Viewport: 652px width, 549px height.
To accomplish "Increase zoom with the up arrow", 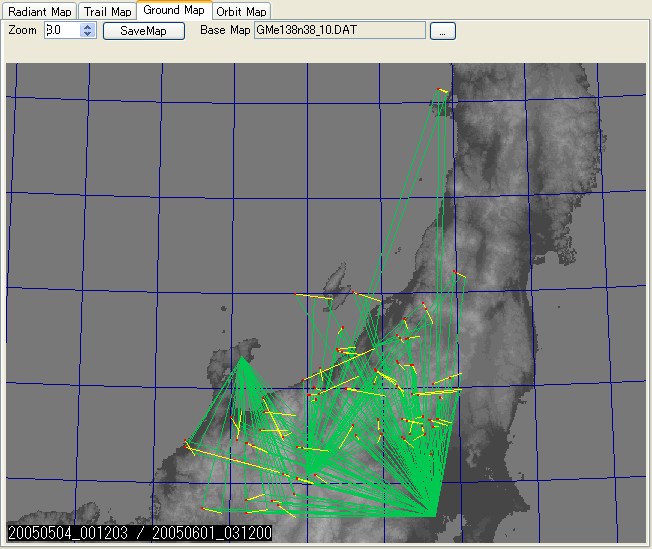I will (88, 27).
